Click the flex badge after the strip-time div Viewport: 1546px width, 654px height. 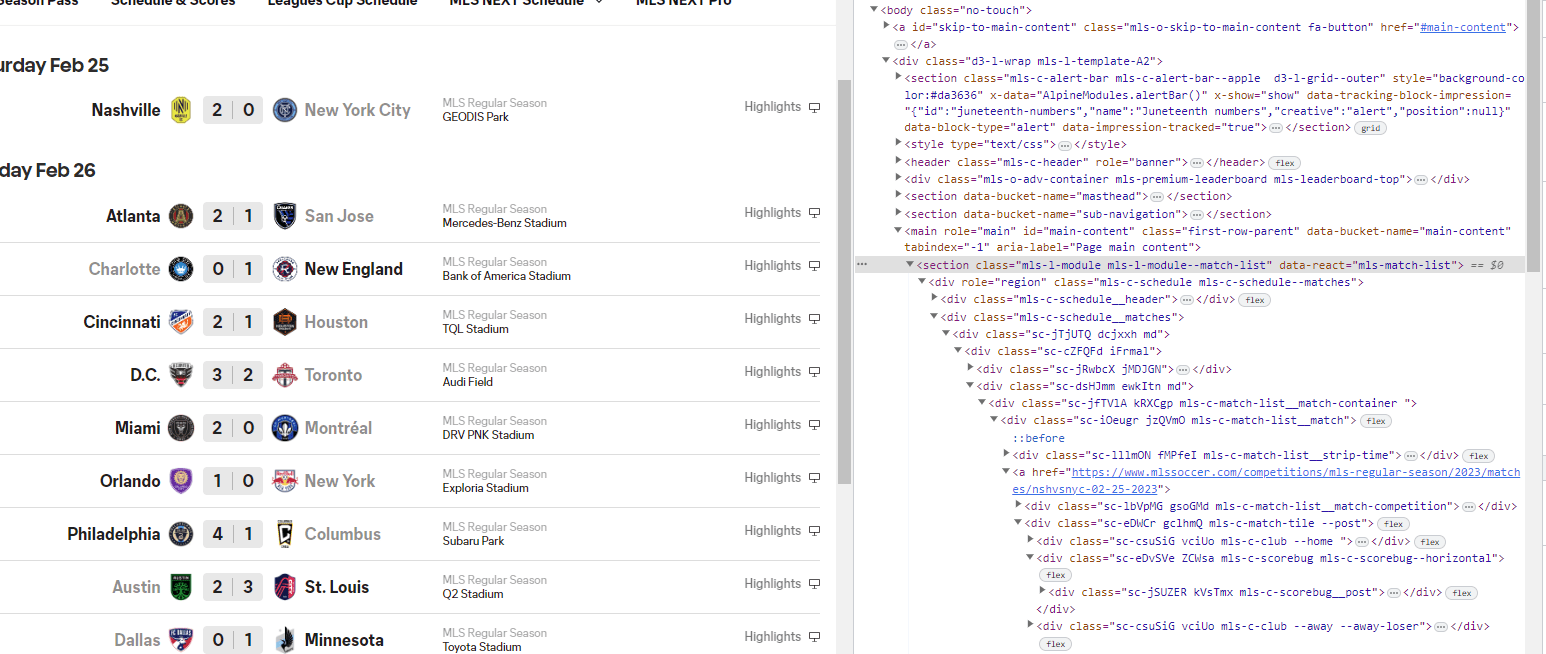(x=1479, y=456)
